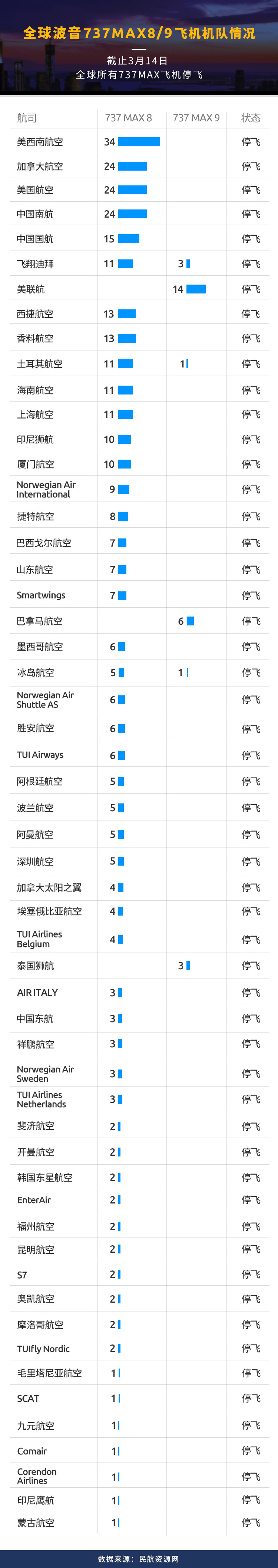Select the Corendon Airlines row label
Screen dimensions: 278x1568
37,1476
